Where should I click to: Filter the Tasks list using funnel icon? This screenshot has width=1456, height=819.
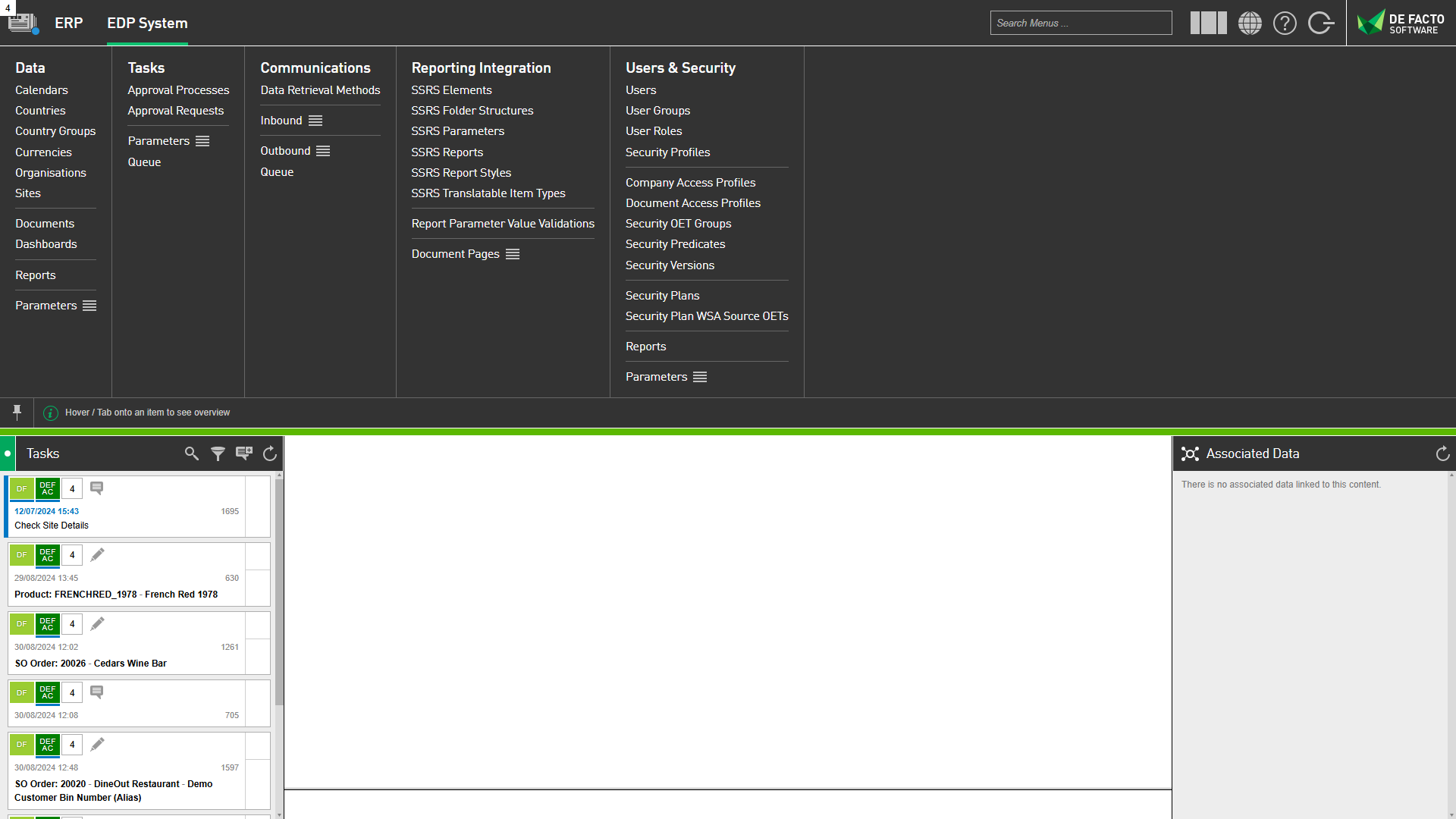click(218, 453)
